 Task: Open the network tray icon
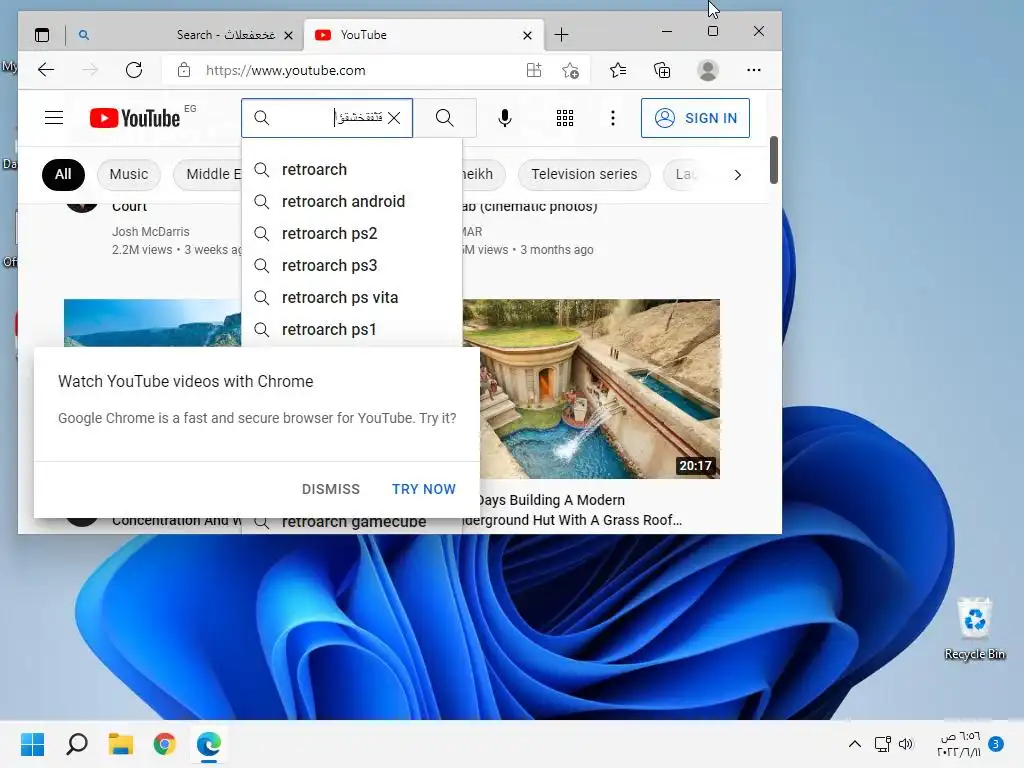[x=882, y=744]
